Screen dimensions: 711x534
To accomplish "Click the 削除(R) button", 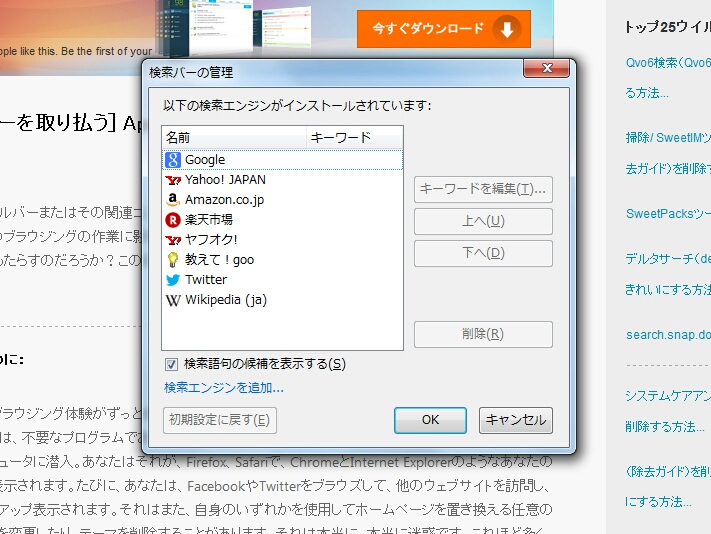I will coord(483,334).
